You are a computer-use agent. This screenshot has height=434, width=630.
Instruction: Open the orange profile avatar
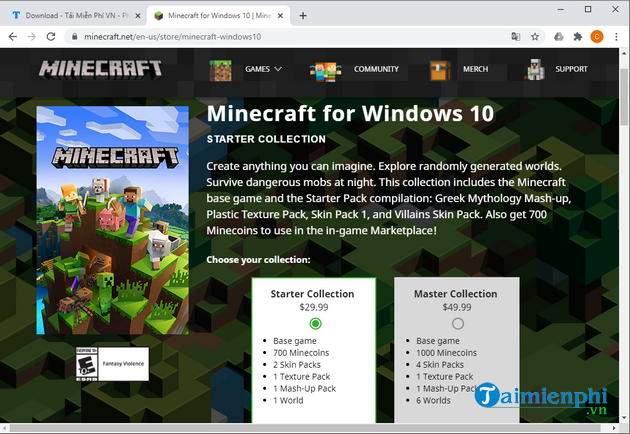pos(597,37)
